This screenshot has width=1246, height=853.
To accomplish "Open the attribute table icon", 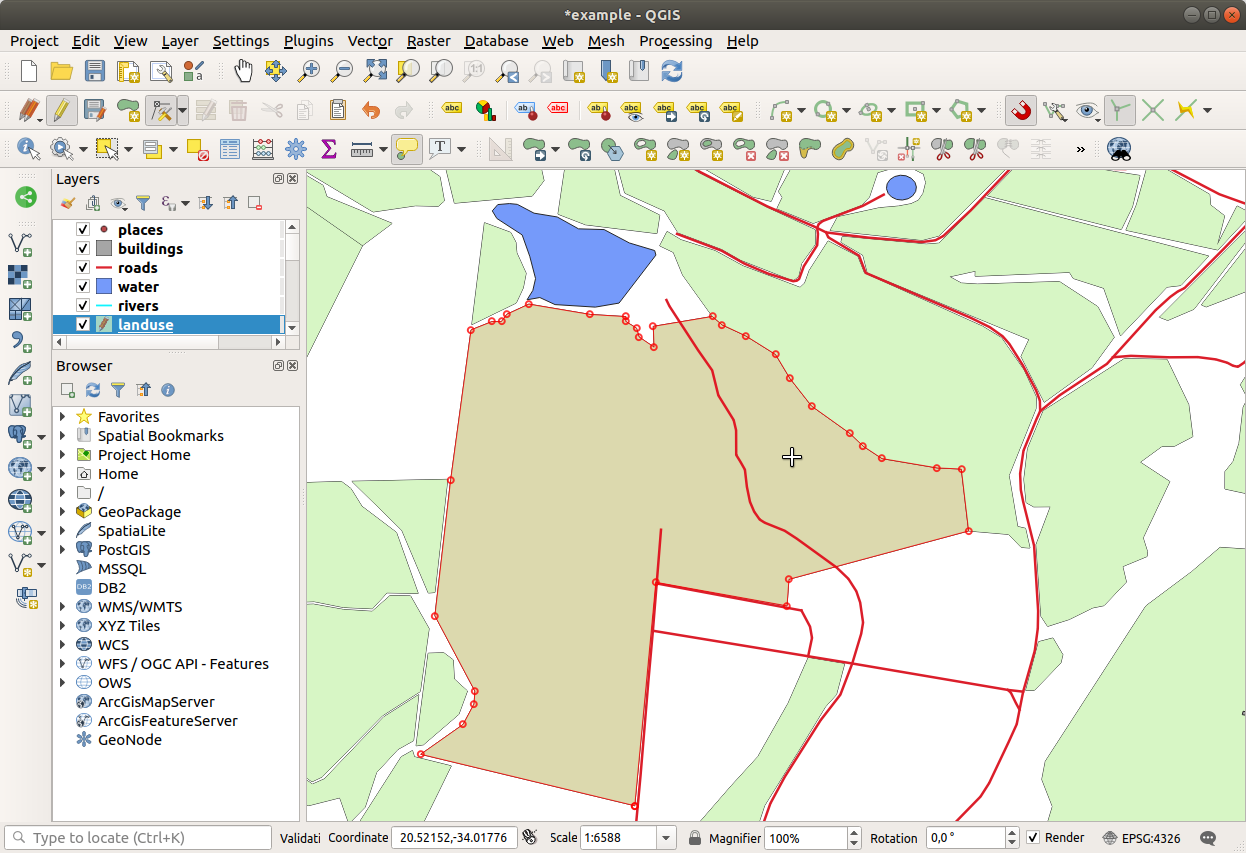I will click(230, 149).
